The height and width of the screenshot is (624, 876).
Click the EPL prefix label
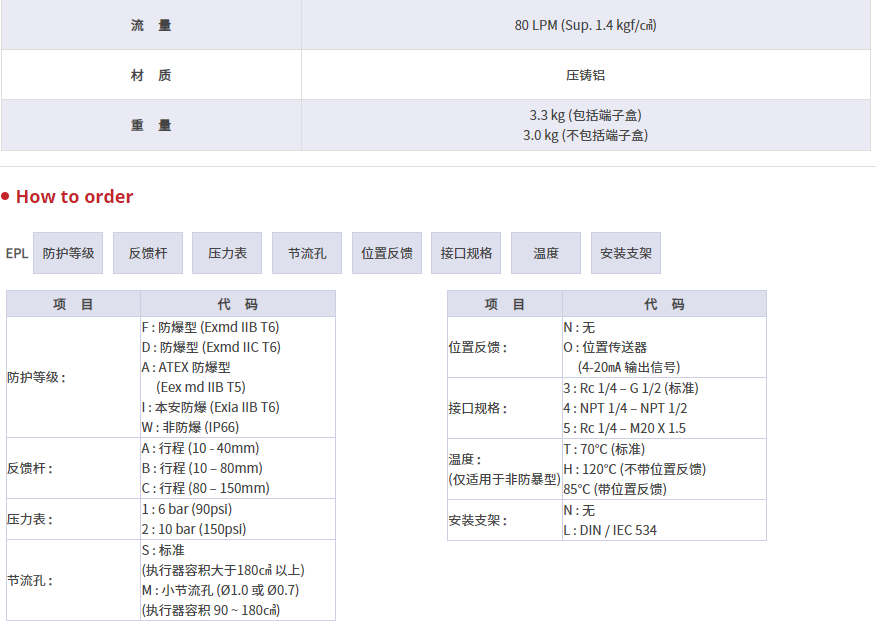point(17,254)
